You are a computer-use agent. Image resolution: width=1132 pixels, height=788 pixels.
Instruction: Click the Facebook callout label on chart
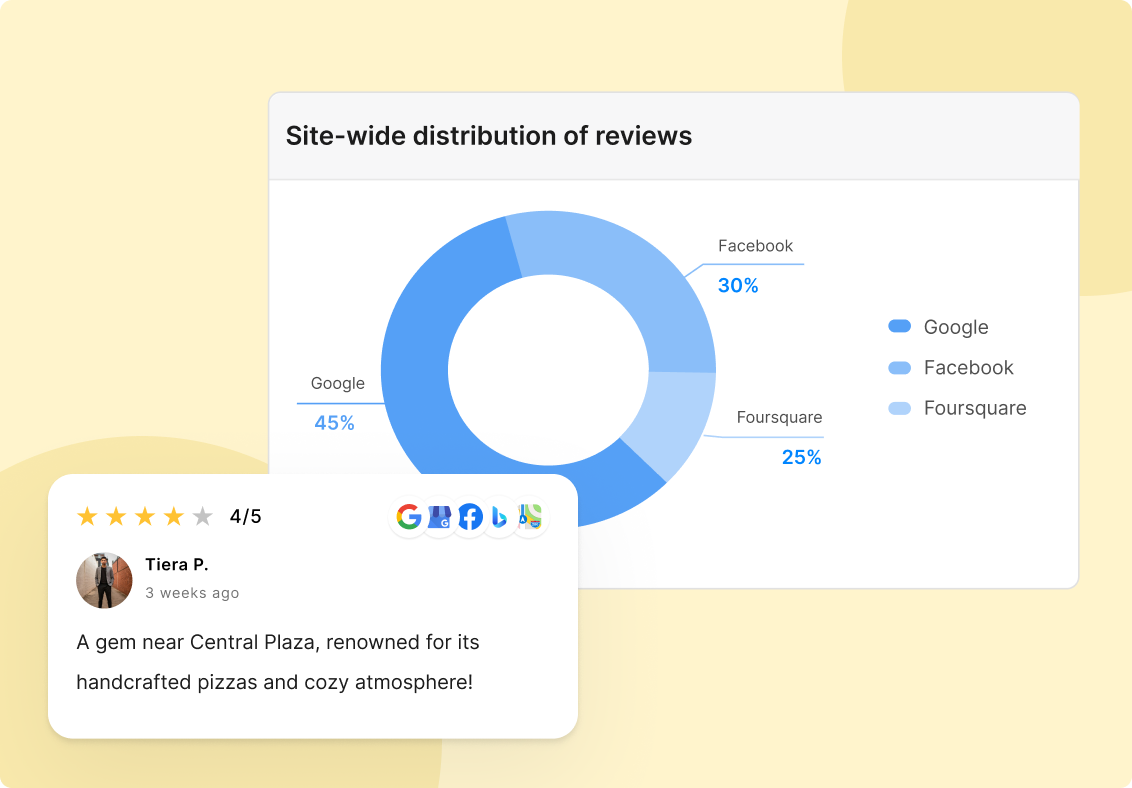pyautogui.click(x=755, y=246)
